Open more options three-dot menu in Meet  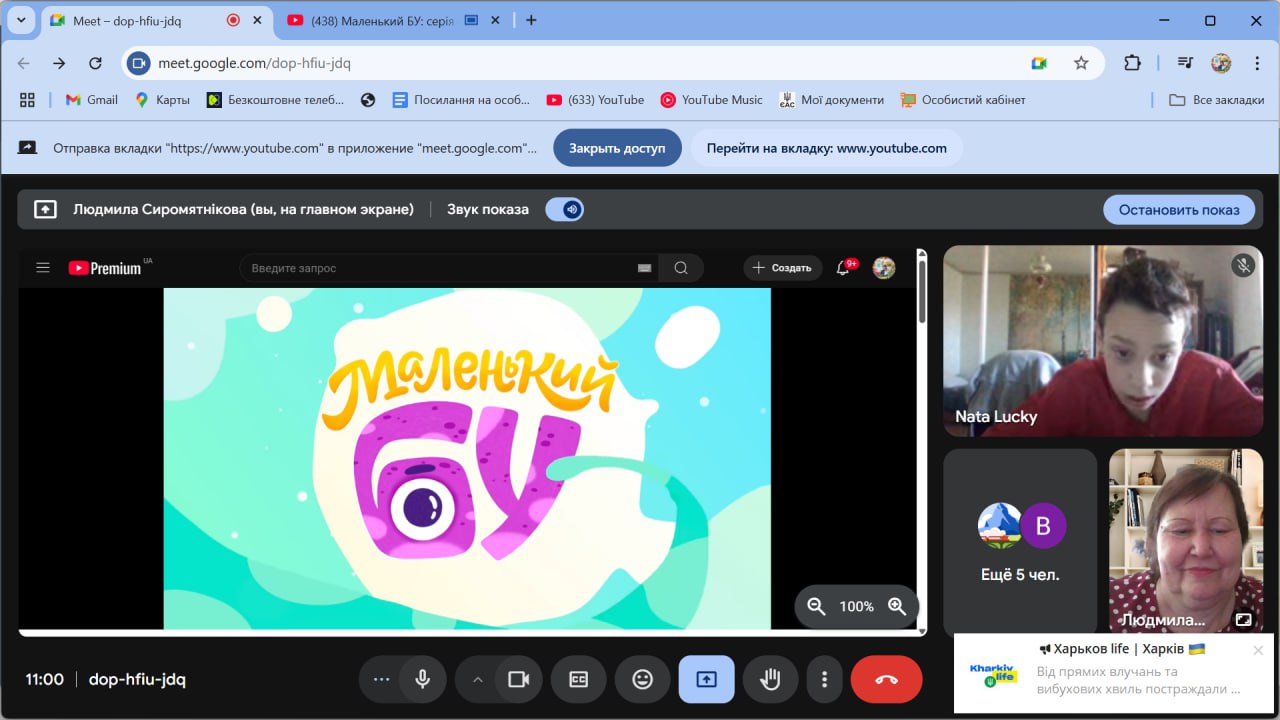click(x=824, y=680)
